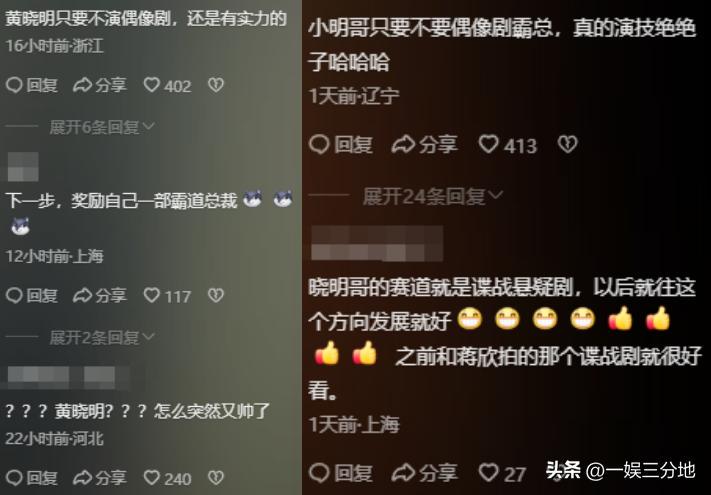The width and height of the screenshot is (711, 495).
Task: Reply to the 22小时前·河北 comment
Action: 32,478
